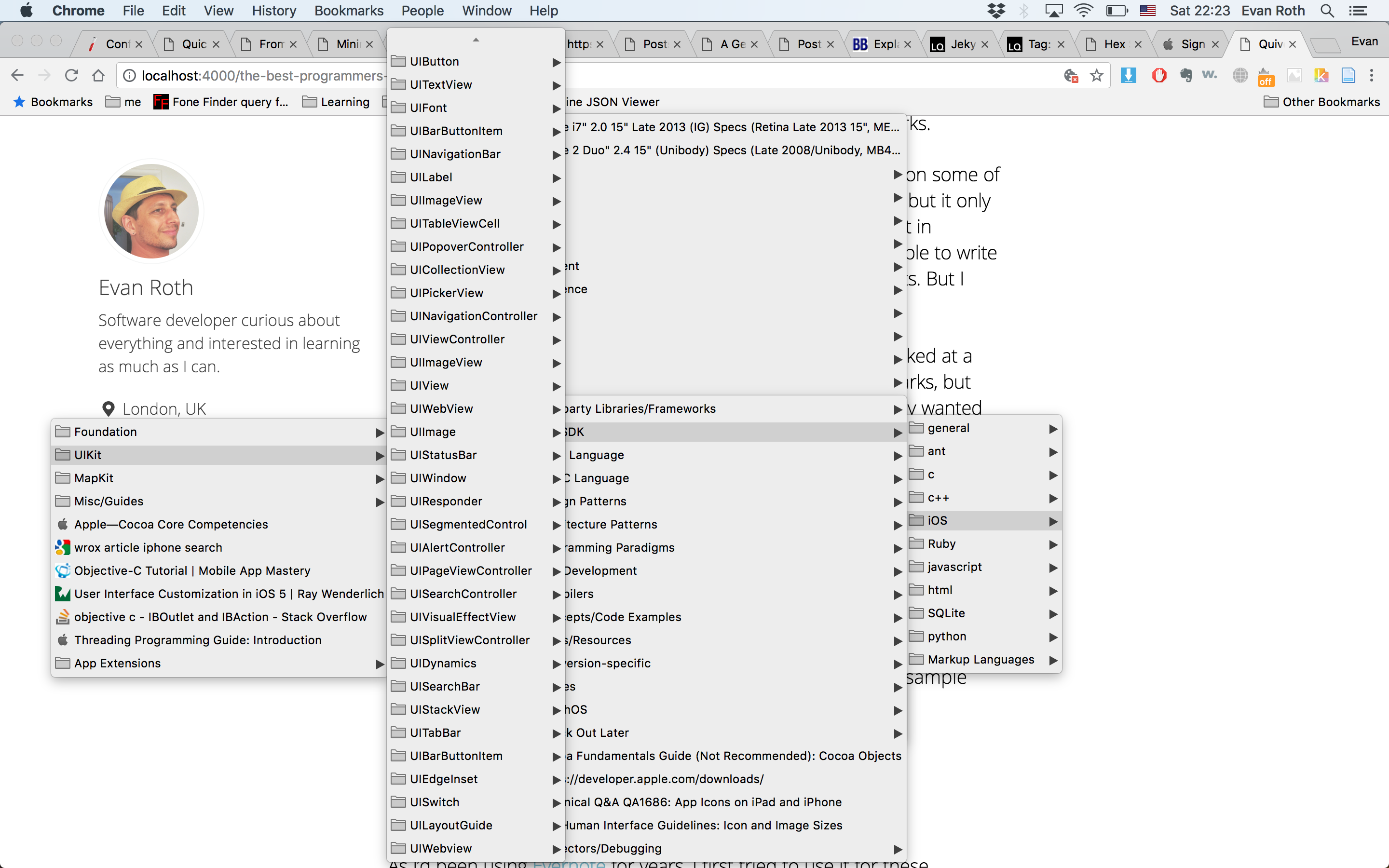Open Chrome three-dot menu icon
This screenshot has width=1389, height=868.
pos(1372,75)
